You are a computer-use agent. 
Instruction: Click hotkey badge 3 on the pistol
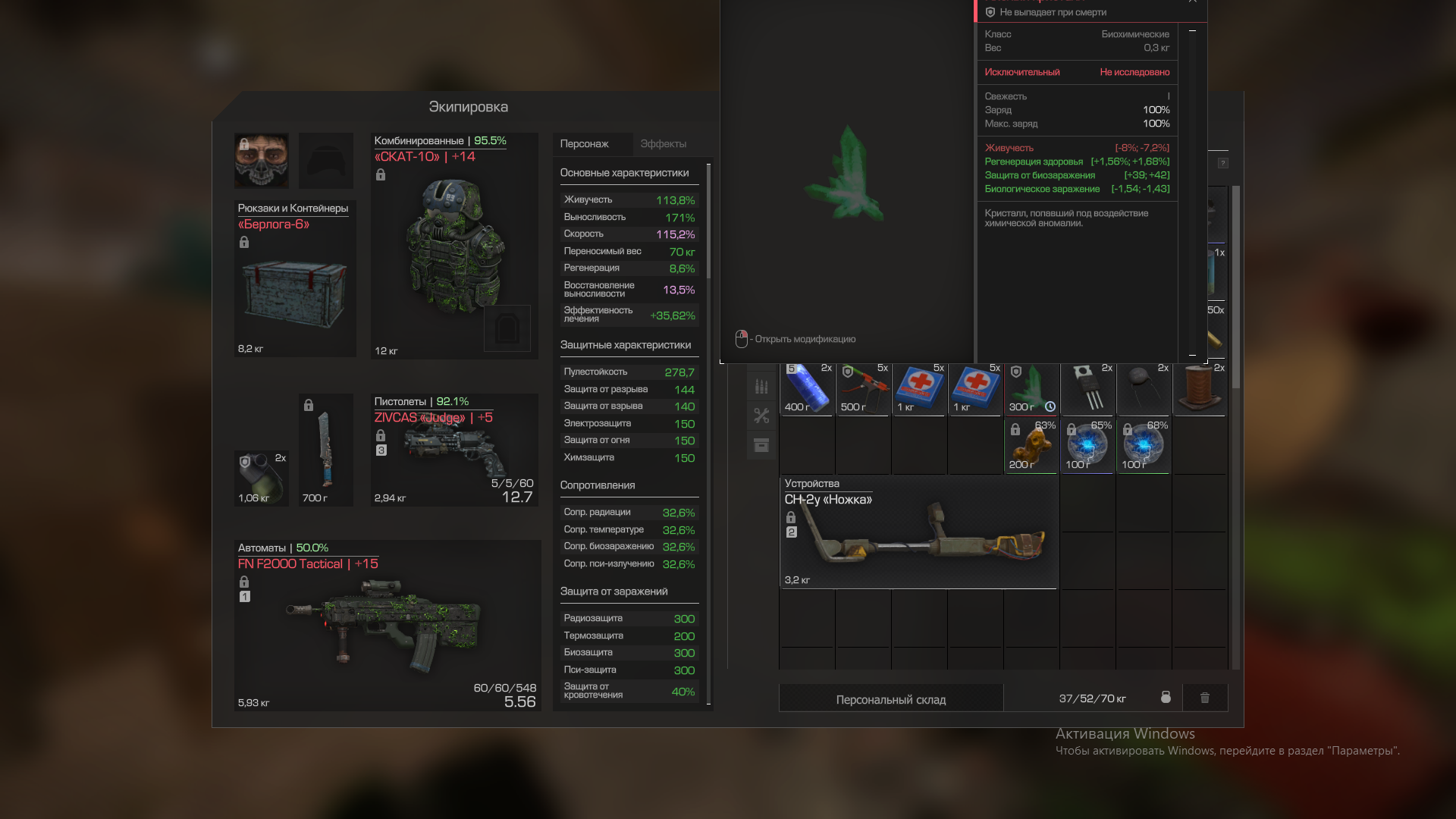381,450
